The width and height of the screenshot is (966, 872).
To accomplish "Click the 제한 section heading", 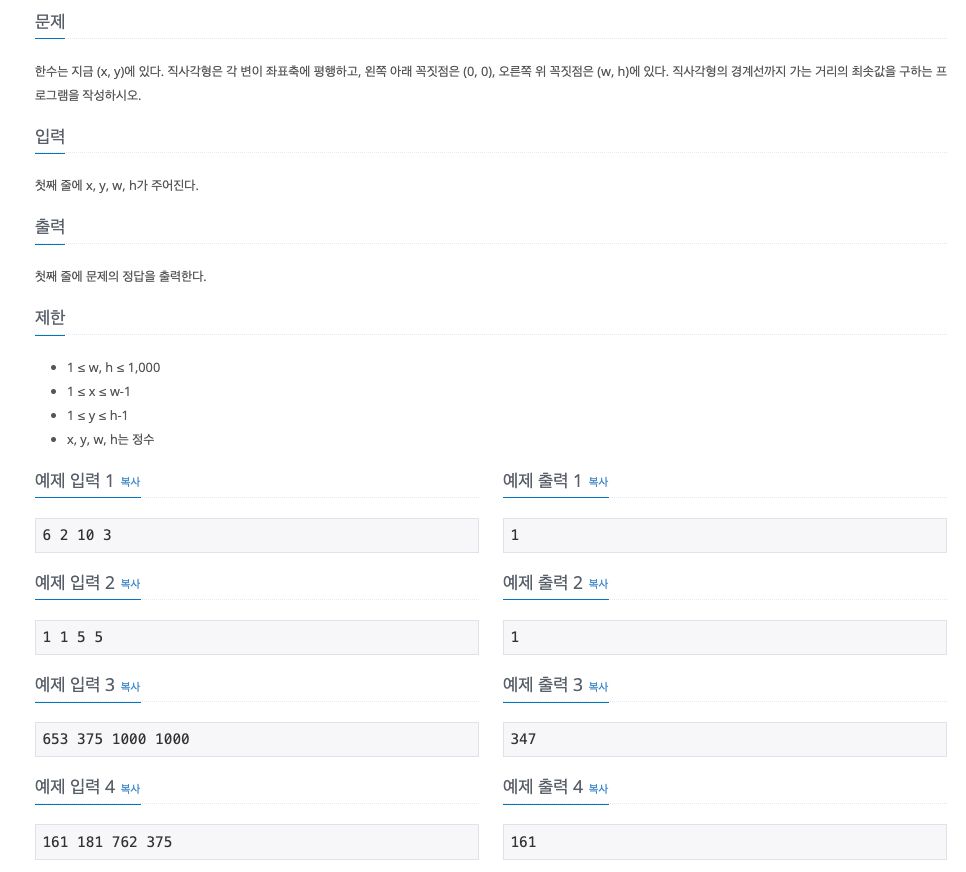I will [x=50, y=317].
